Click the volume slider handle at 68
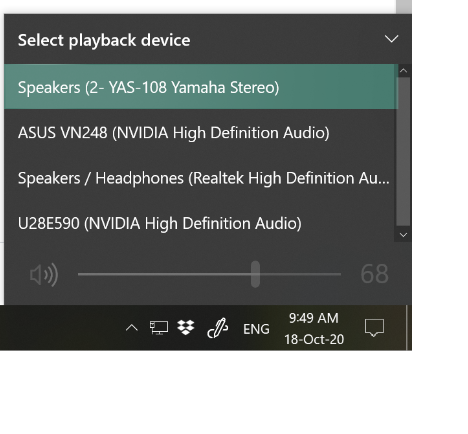Screen dimensions: 468x434 (x=255, y=274)
